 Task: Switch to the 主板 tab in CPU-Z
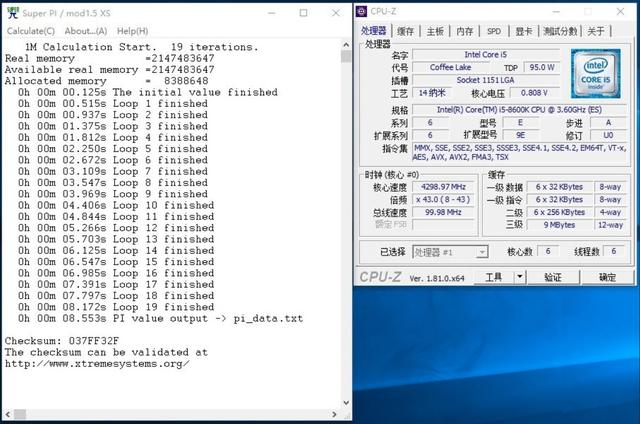pyautogui.click(x=435, y=31)
